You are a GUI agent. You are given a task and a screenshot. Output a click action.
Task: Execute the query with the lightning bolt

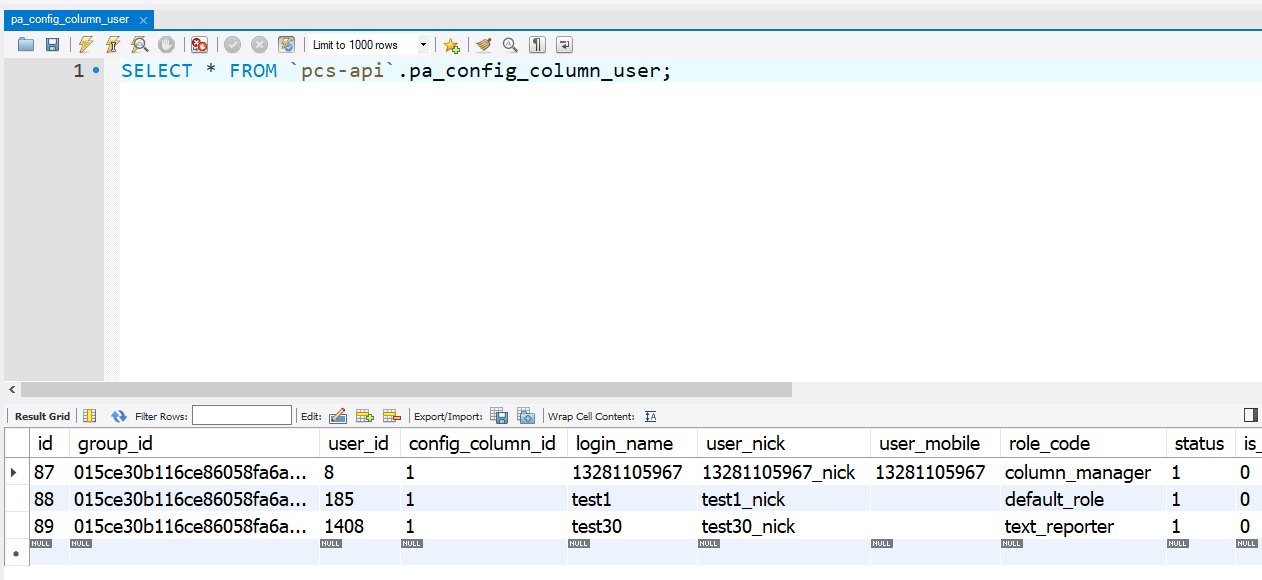point(86,45)
